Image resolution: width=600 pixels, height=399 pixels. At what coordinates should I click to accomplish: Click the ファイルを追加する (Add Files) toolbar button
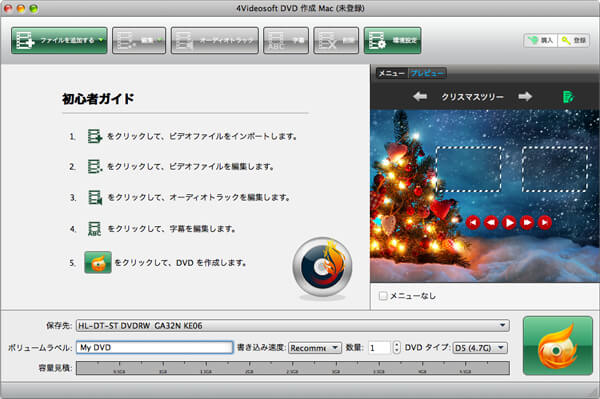click(x=59, y=40)
